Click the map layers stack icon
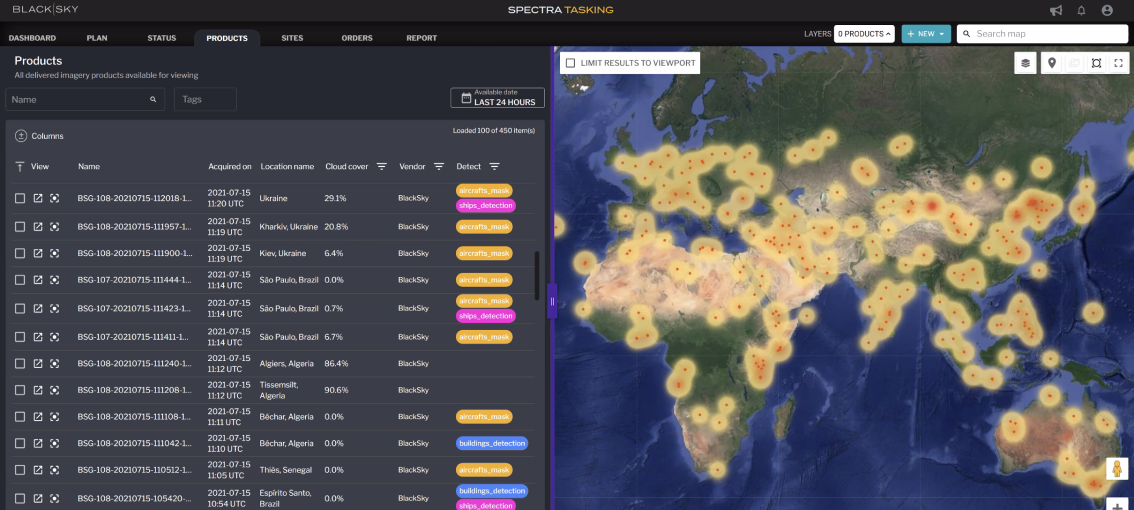The image size is (1134, 510). click(x=1025, y=63)
